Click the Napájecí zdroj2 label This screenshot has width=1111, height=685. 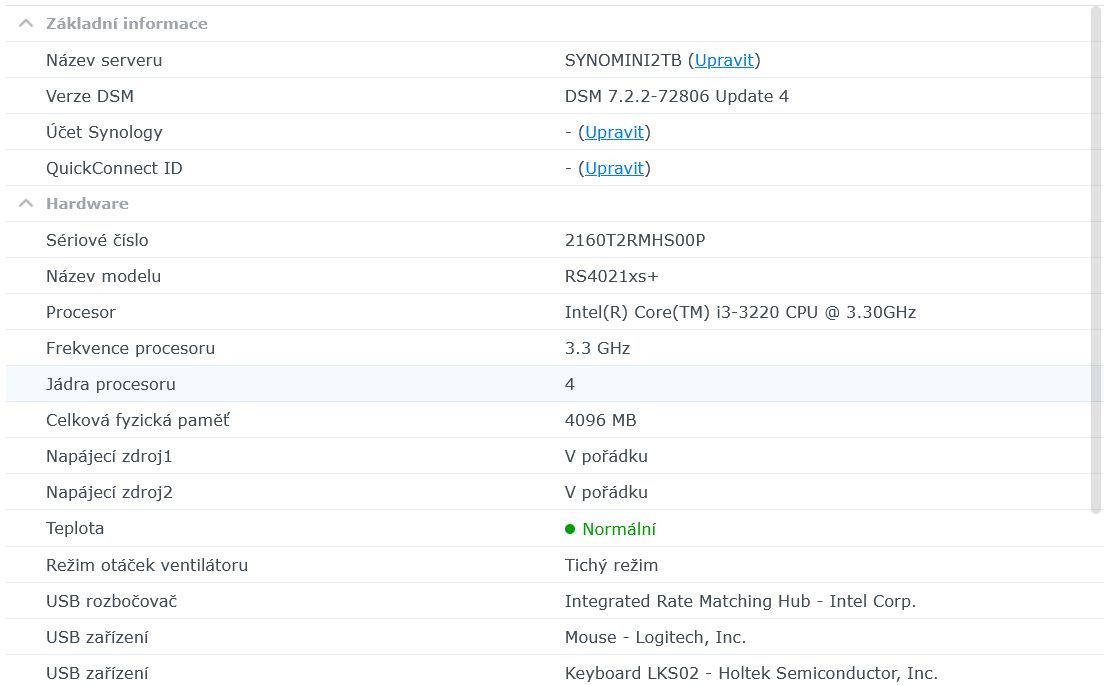point(109,492)
